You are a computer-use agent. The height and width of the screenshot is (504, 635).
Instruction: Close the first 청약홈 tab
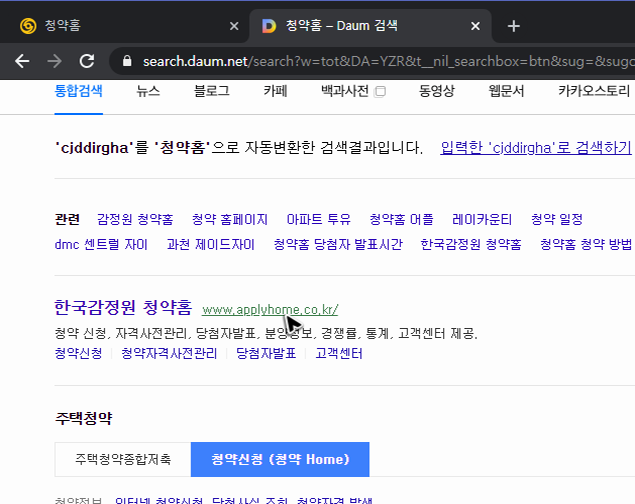click(x=234, y=26)
